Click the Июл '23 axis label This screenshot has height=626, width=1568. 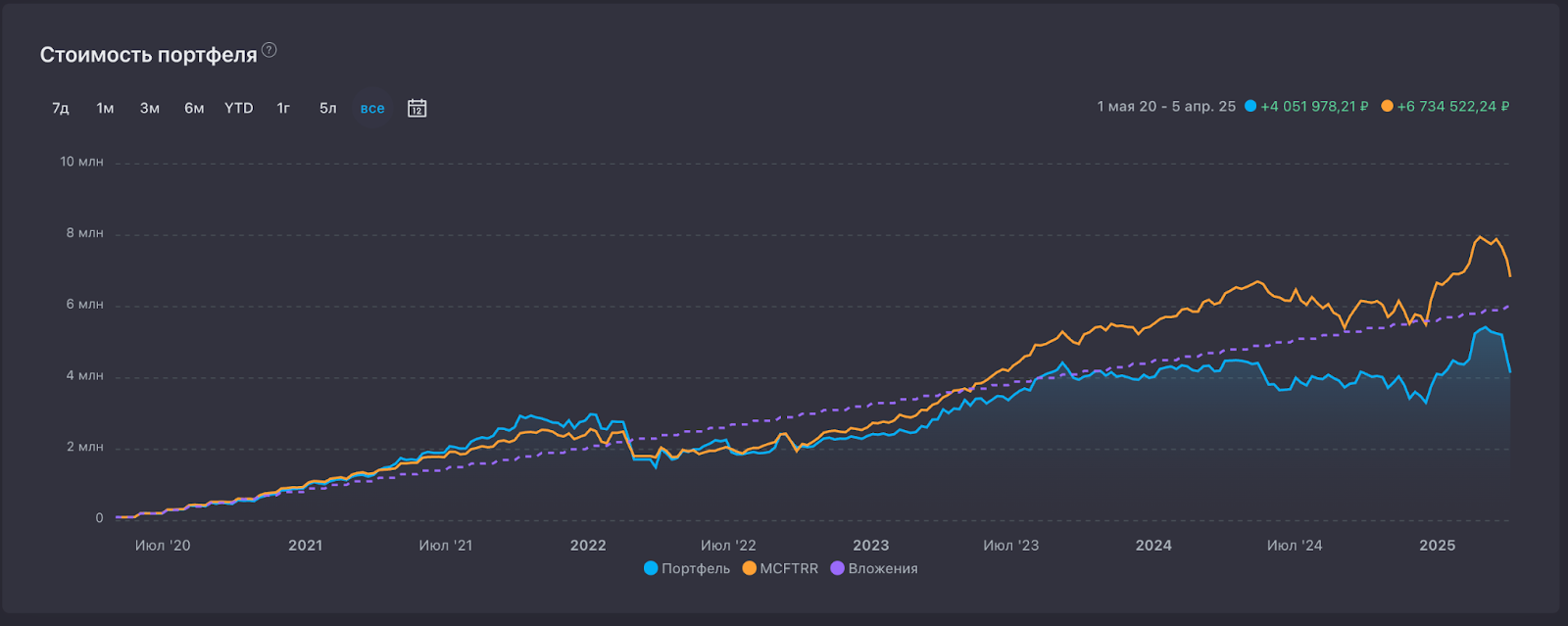pos(1011,546)
